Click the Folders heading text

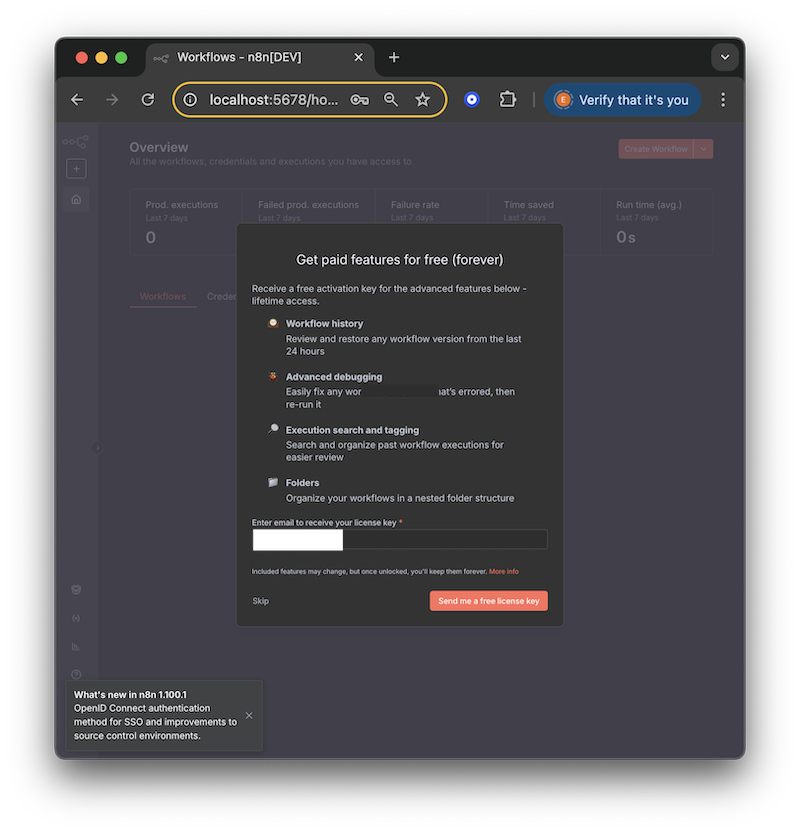[302, 483]
